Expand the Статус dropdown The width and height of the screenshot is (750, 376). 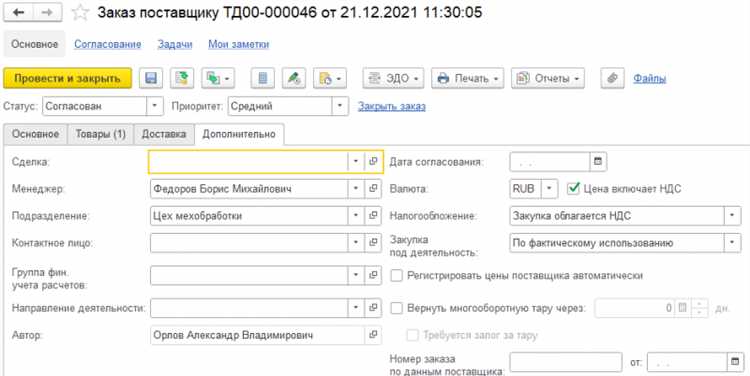point(154,106)
